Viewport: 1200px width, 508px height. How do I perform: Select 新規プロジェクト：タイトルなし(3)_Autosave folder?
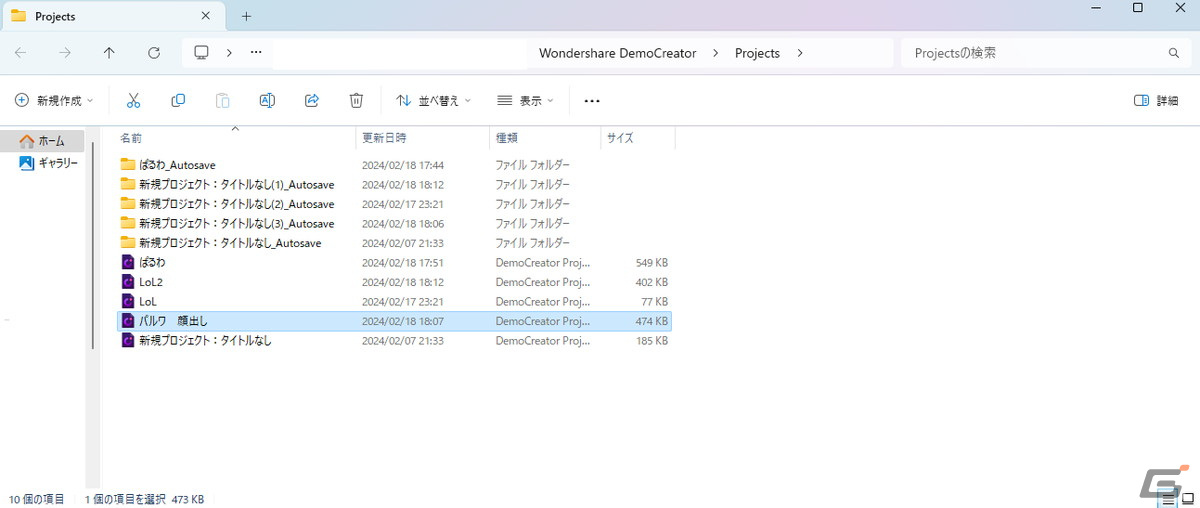(394, 223)
